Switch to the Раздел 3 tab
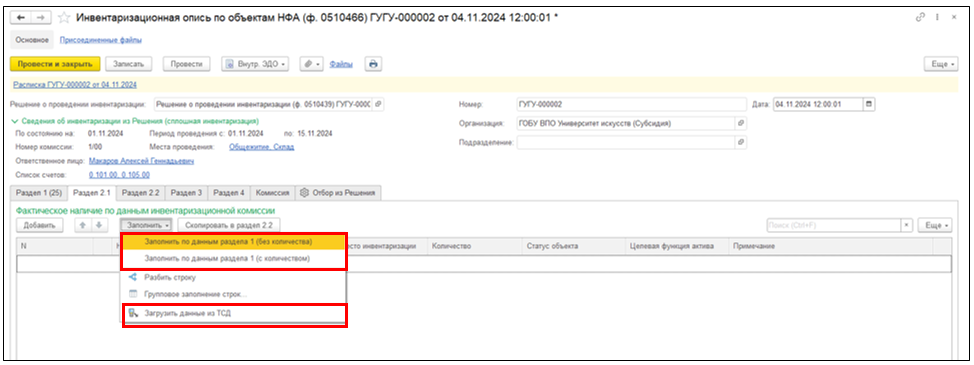The width and height of the screenshot is (974, 365). (x=186, y=192)
